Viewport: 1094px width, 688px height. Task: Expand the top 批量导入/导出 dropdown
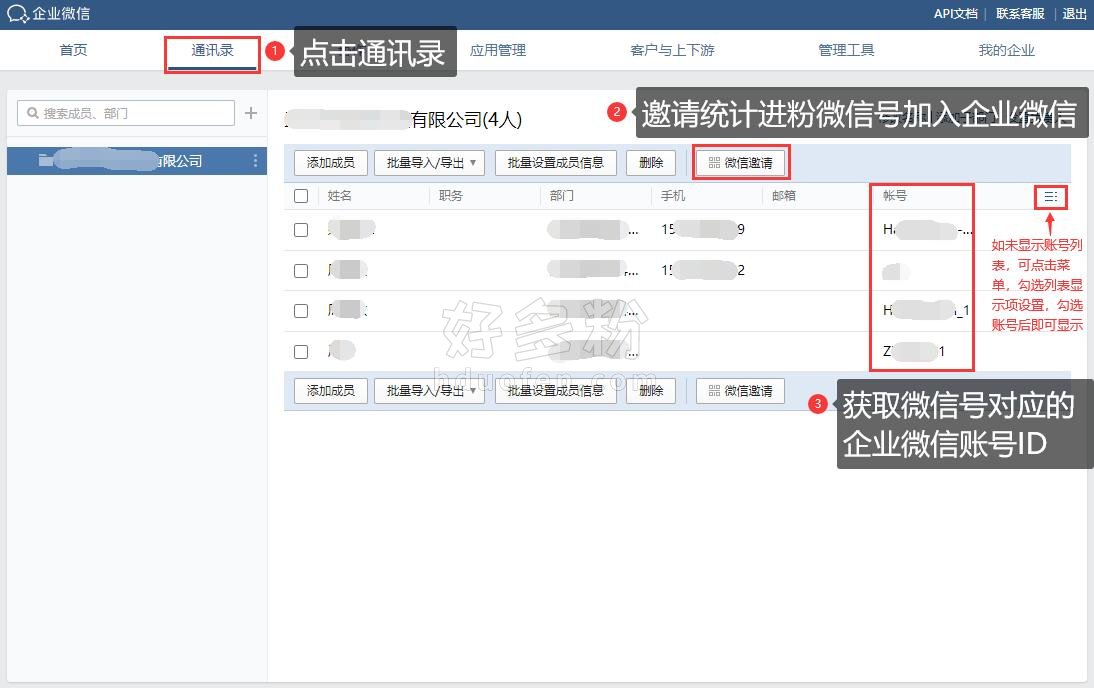[x=430, y=163]
